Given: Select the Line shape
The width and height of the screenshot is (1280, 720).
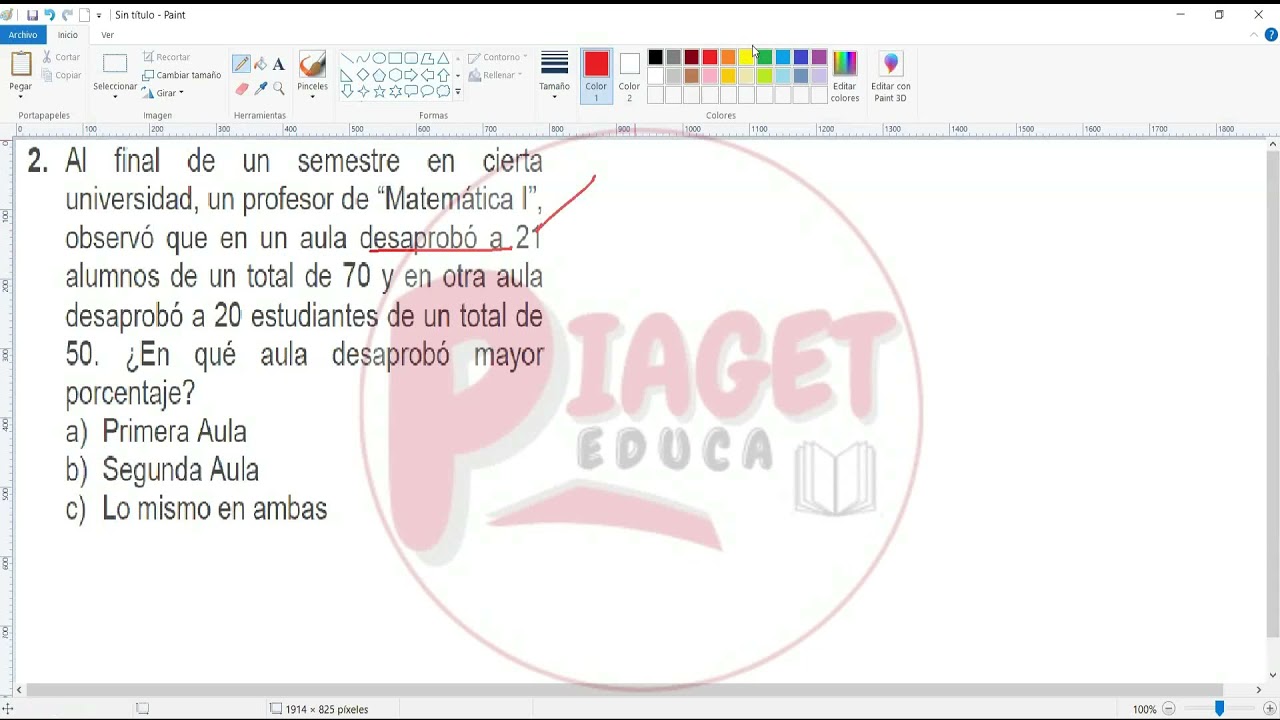Looking at the screenshot, I should 346,58.
